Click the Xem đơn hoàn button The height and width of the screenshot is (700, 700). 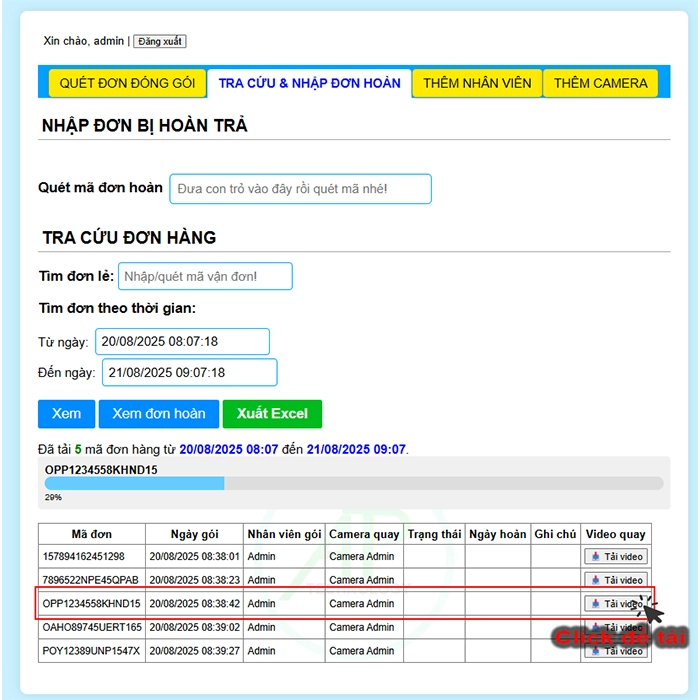click(158, 413)
